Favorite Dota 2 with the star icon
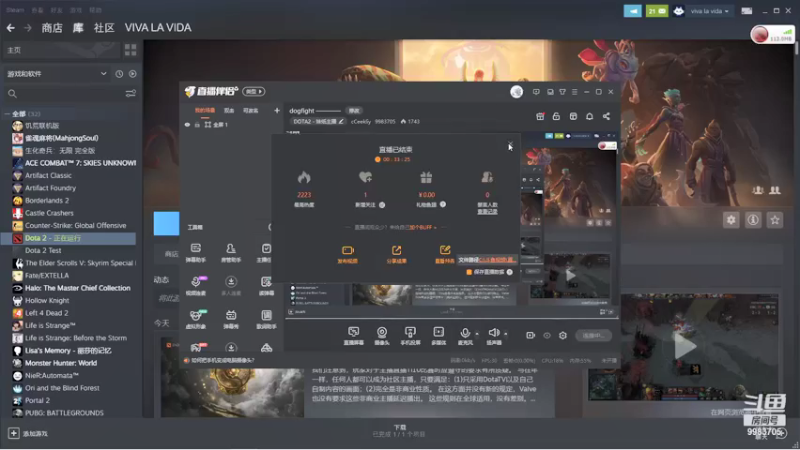Screen dimensions: 800x450 775,220
